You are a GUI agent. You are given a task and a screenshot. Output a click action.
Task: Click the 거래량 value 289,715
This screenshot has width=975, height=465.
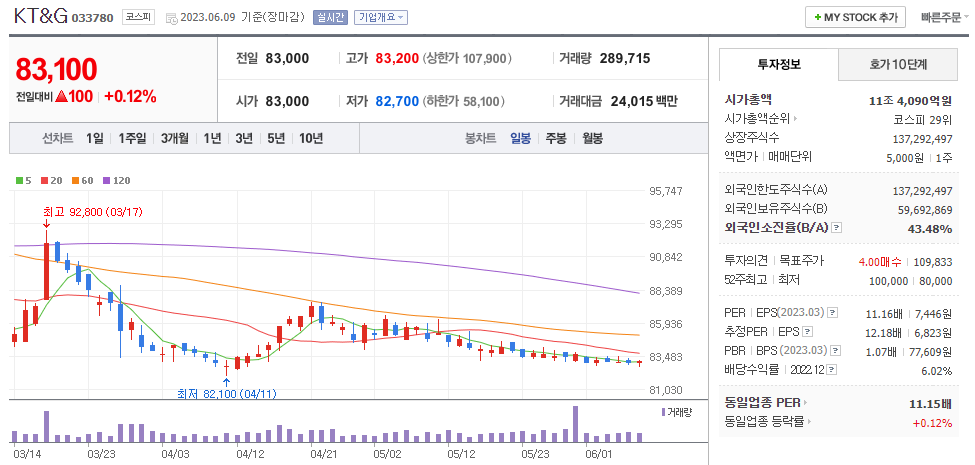coord(625,58)
